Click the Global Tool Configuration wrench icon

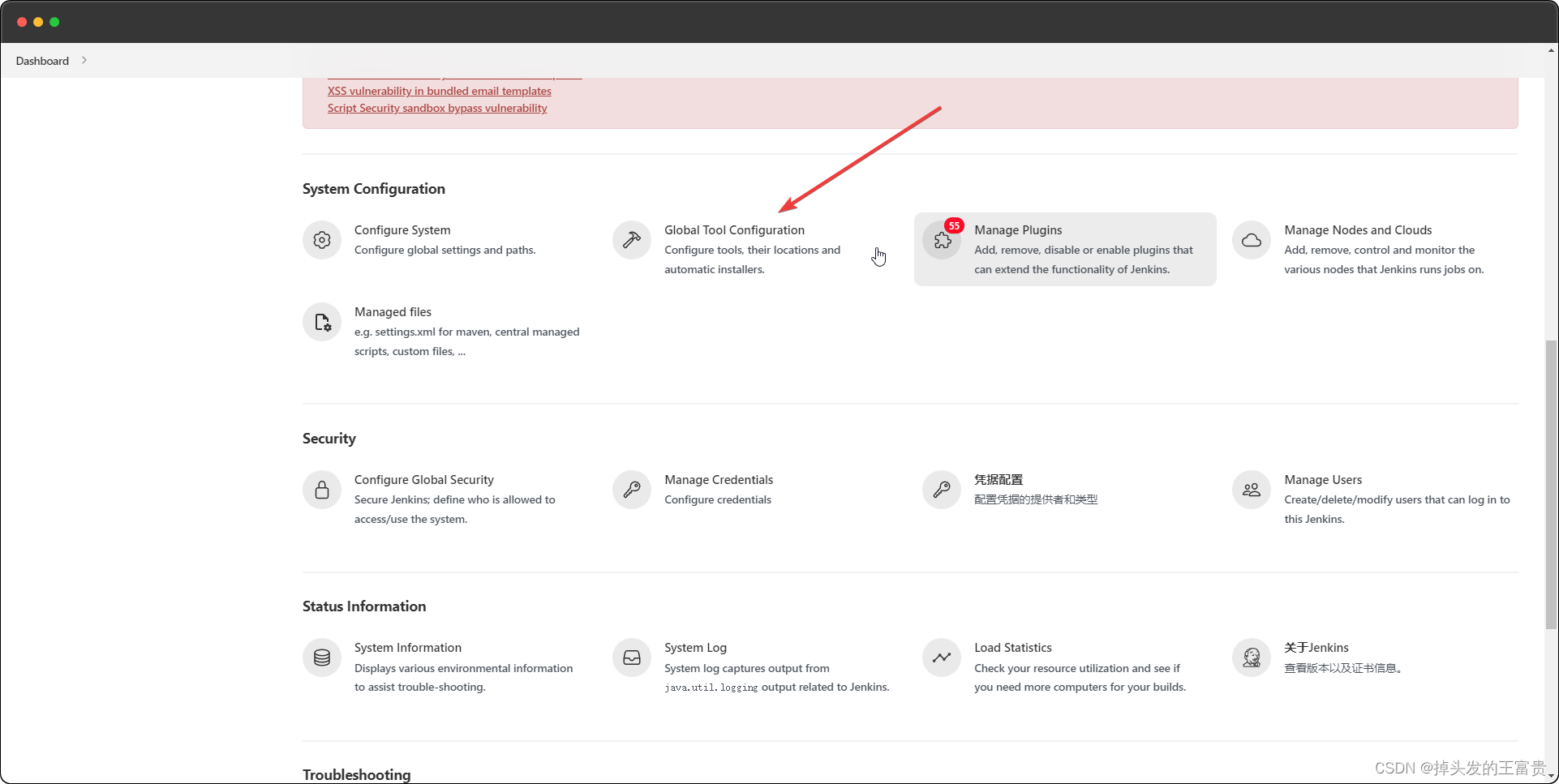(631, 239)
